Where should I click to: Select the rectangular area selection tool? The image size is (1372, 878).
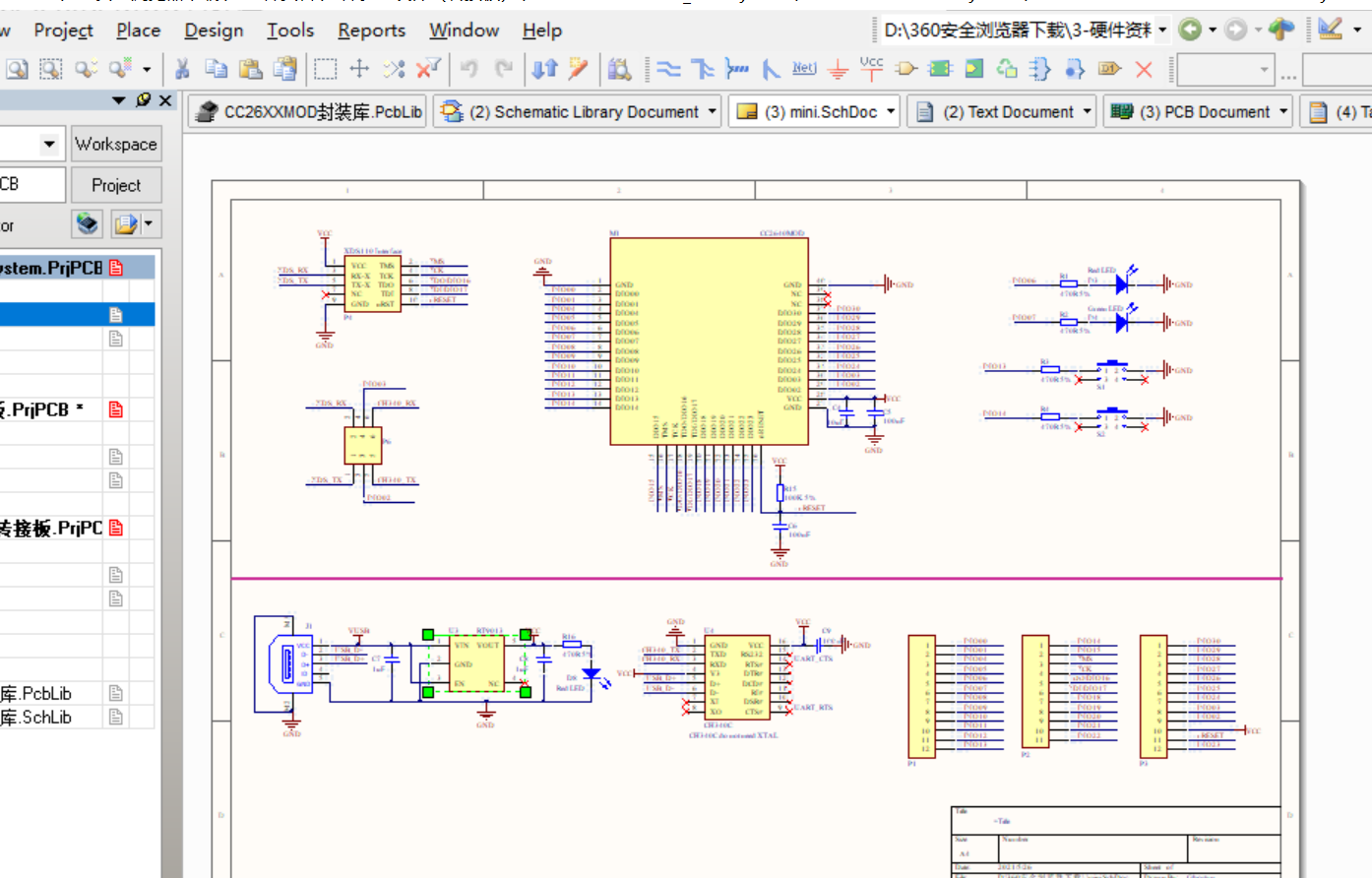(x=325, y=68)
